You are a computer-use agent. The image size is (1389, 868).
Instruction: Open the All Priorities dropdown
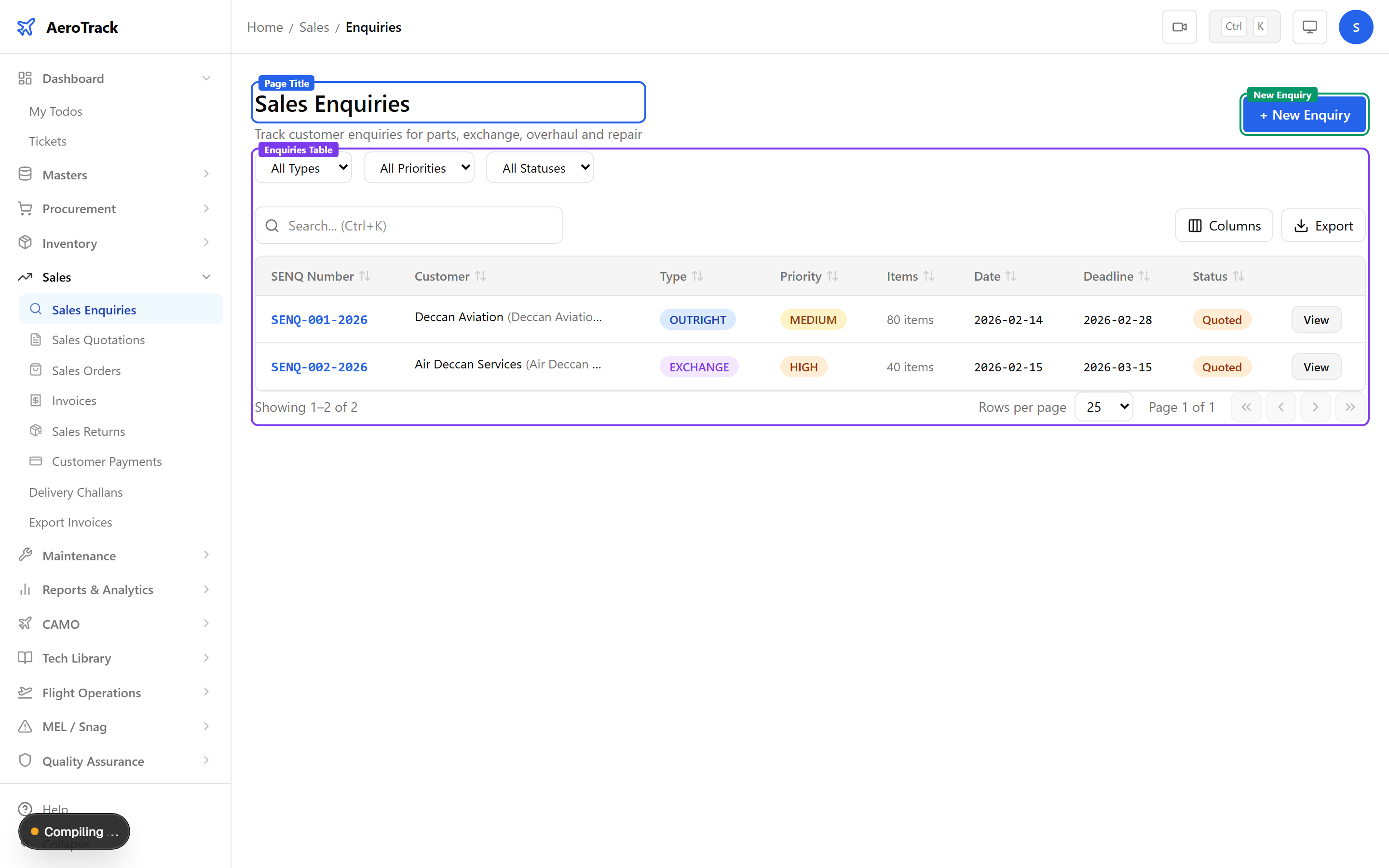click(x=419, y=168)
